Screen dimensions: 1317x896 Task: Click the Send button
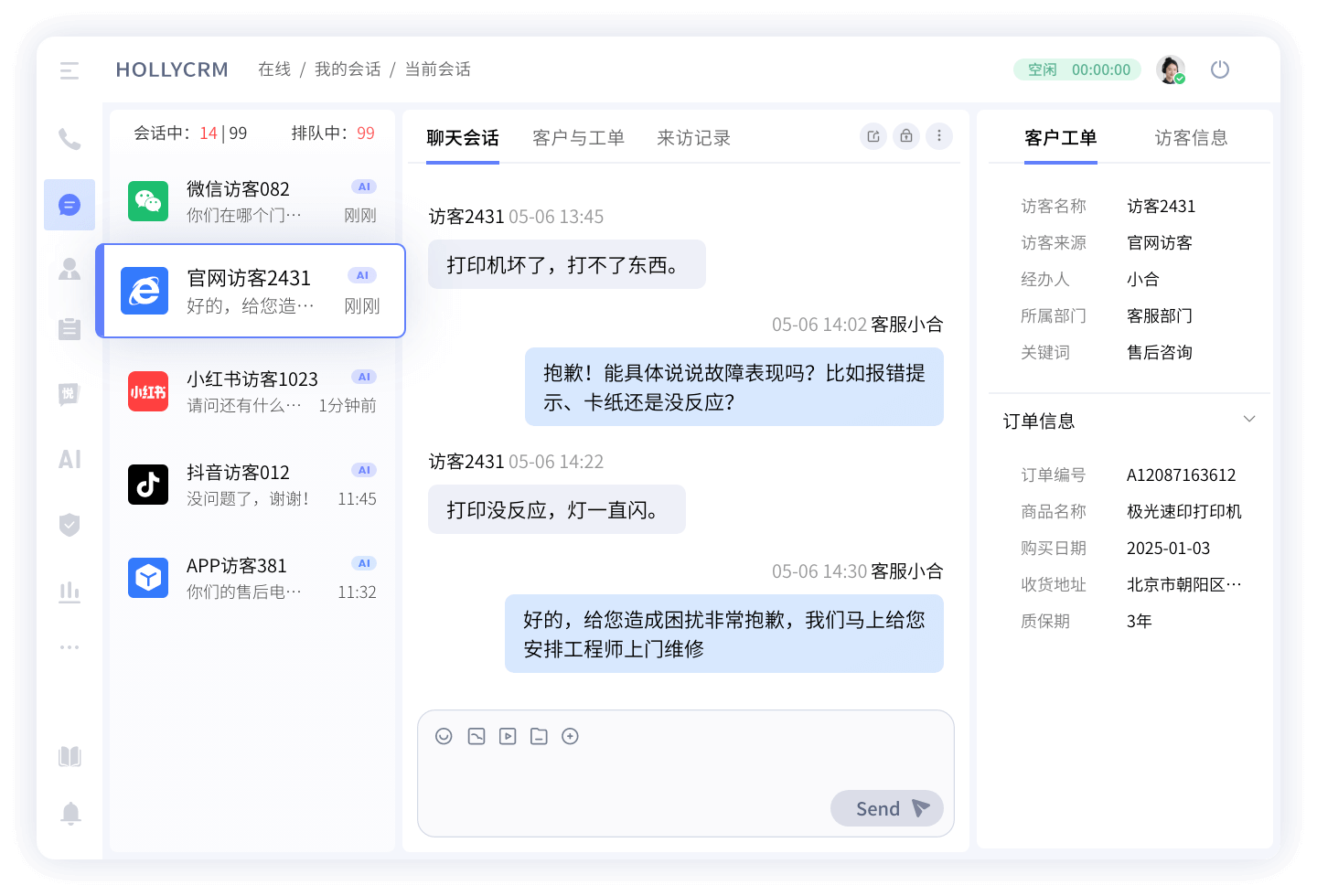pos(885,808)
